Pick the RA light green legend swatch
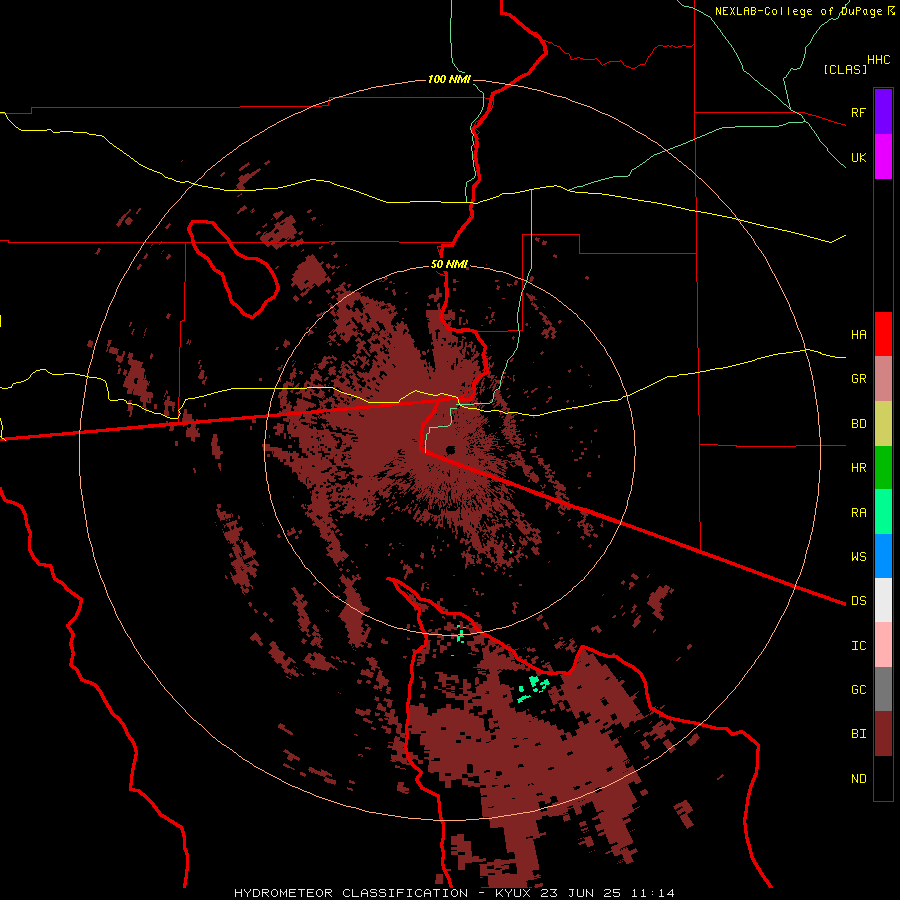The height and width of the screenshot is (900, 900). pyautogui.click(x=883, y=512)
